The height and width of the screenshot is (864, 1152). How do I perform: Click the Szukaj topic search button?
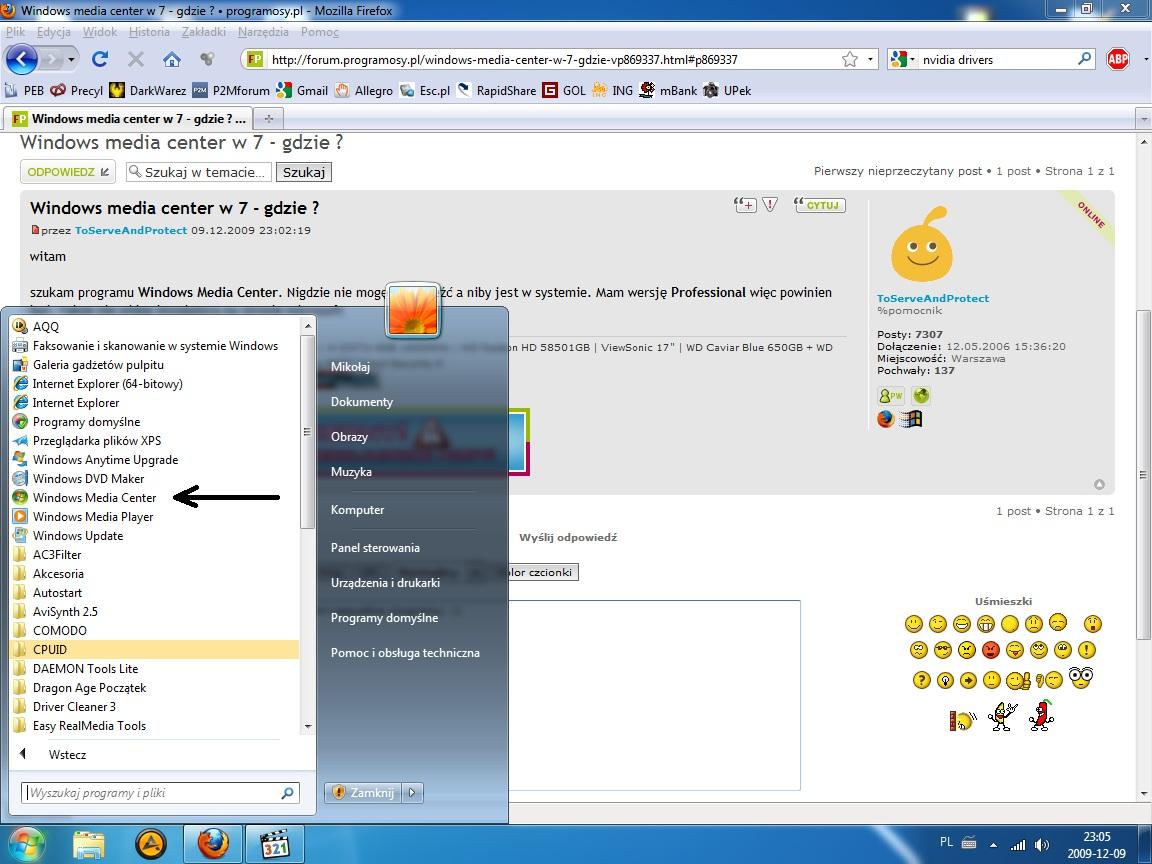(x=303, y=172)
